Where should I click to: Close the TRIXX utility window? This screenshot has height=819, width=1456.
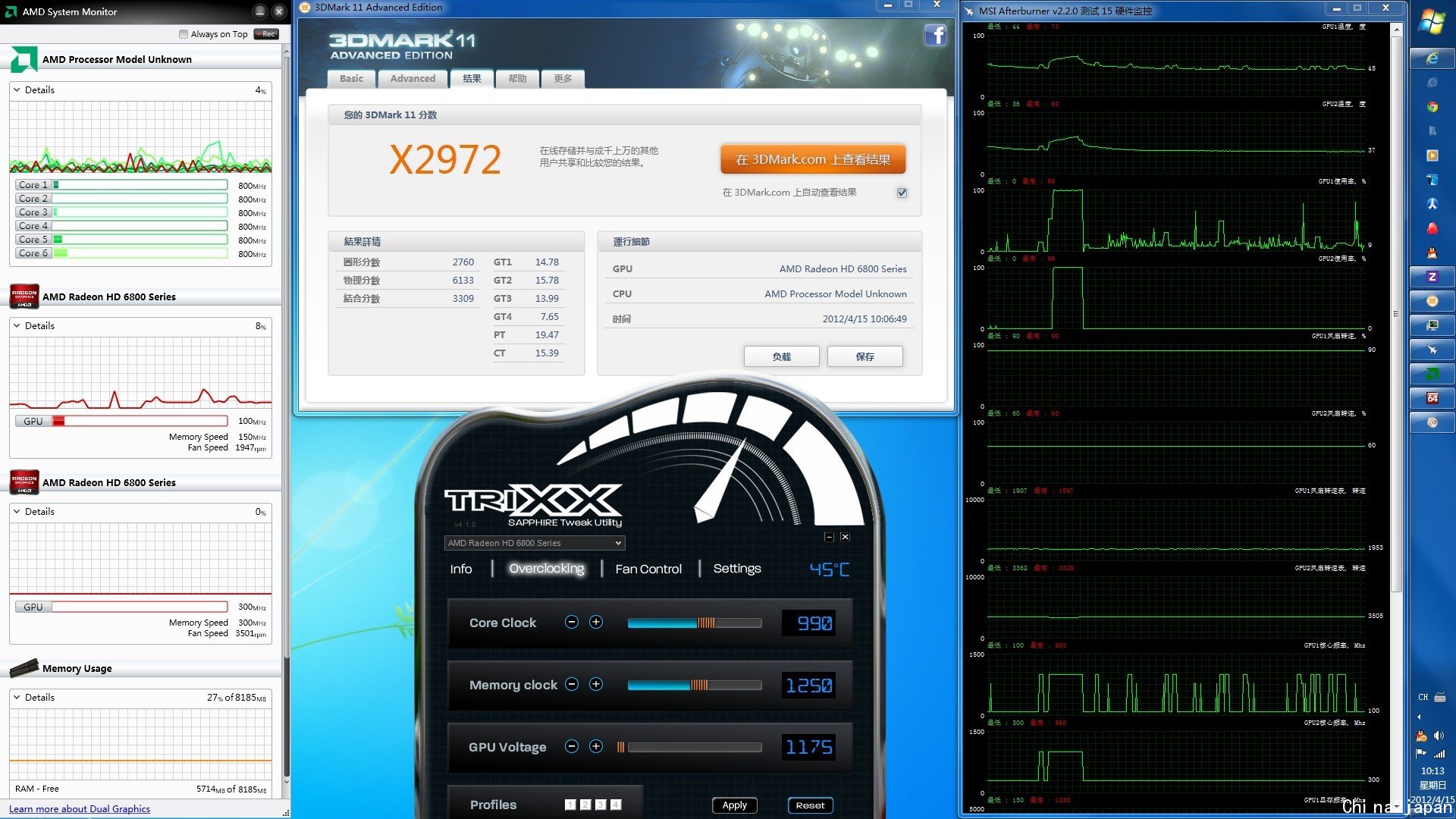point(845,537)
